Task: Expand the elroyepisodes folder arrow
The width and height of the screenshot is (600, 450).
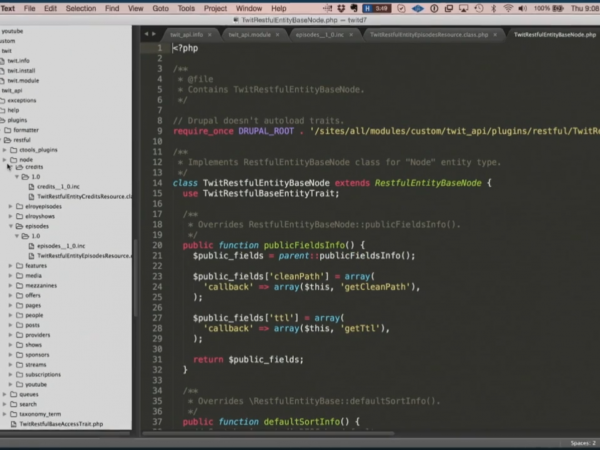Action: coord(10,205)
